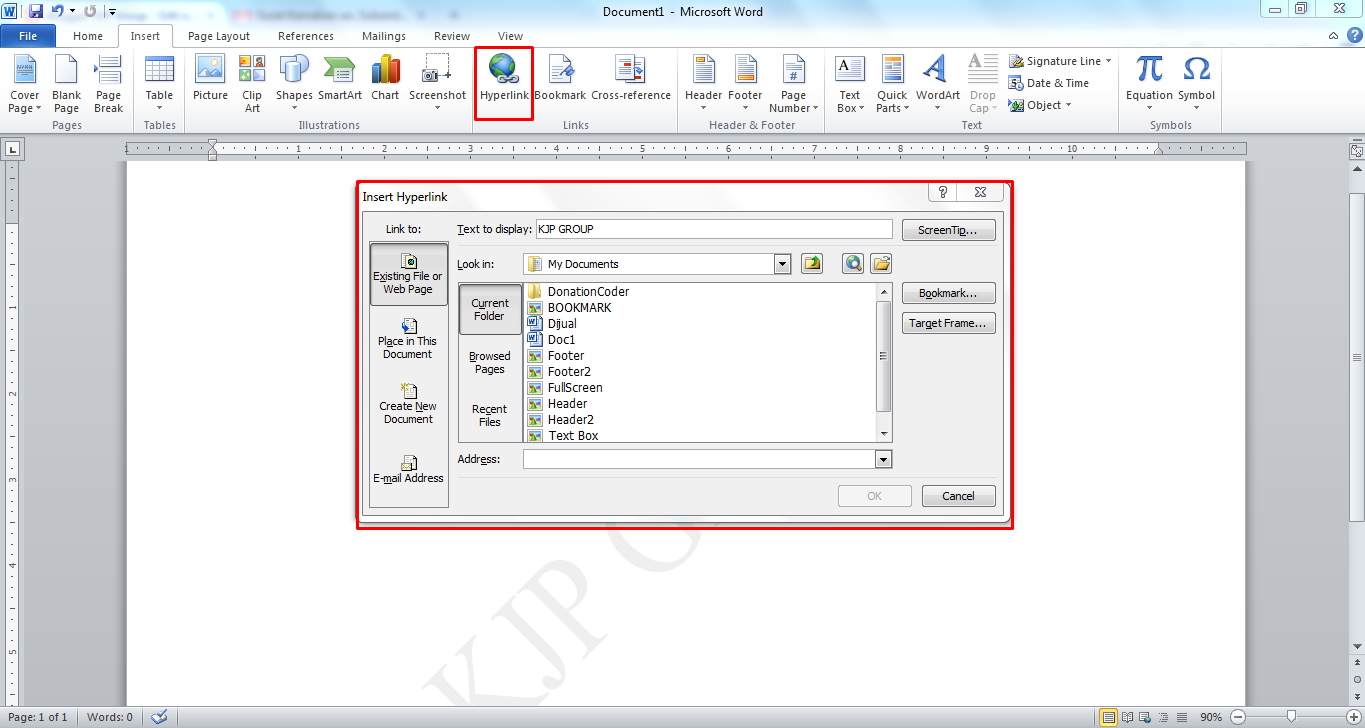Select 'Place in This Document' option

pos(408,340)
